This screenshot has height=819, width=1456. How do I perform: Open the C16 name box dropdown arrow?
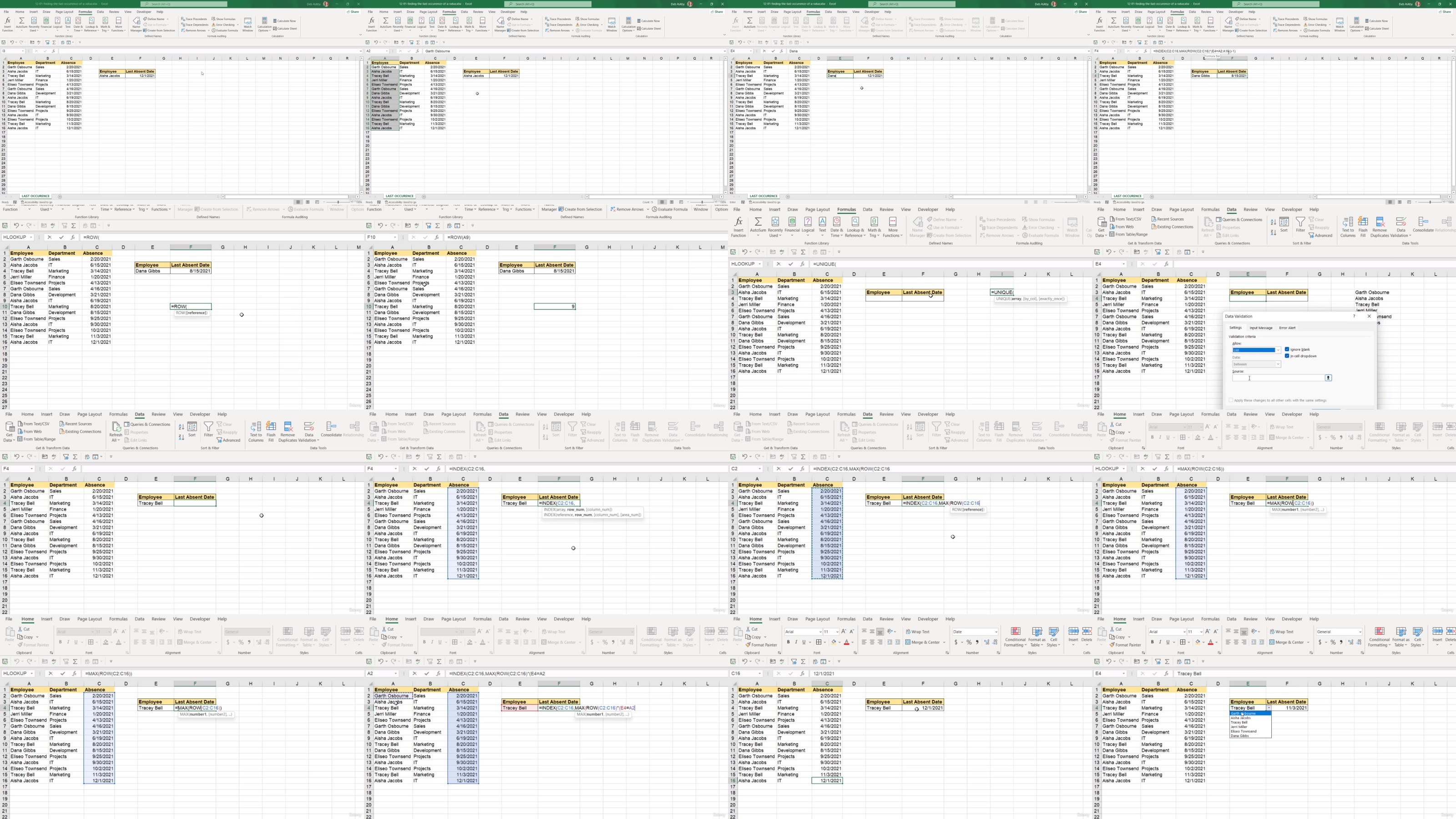pyautogui.click(x=760, y=673)
